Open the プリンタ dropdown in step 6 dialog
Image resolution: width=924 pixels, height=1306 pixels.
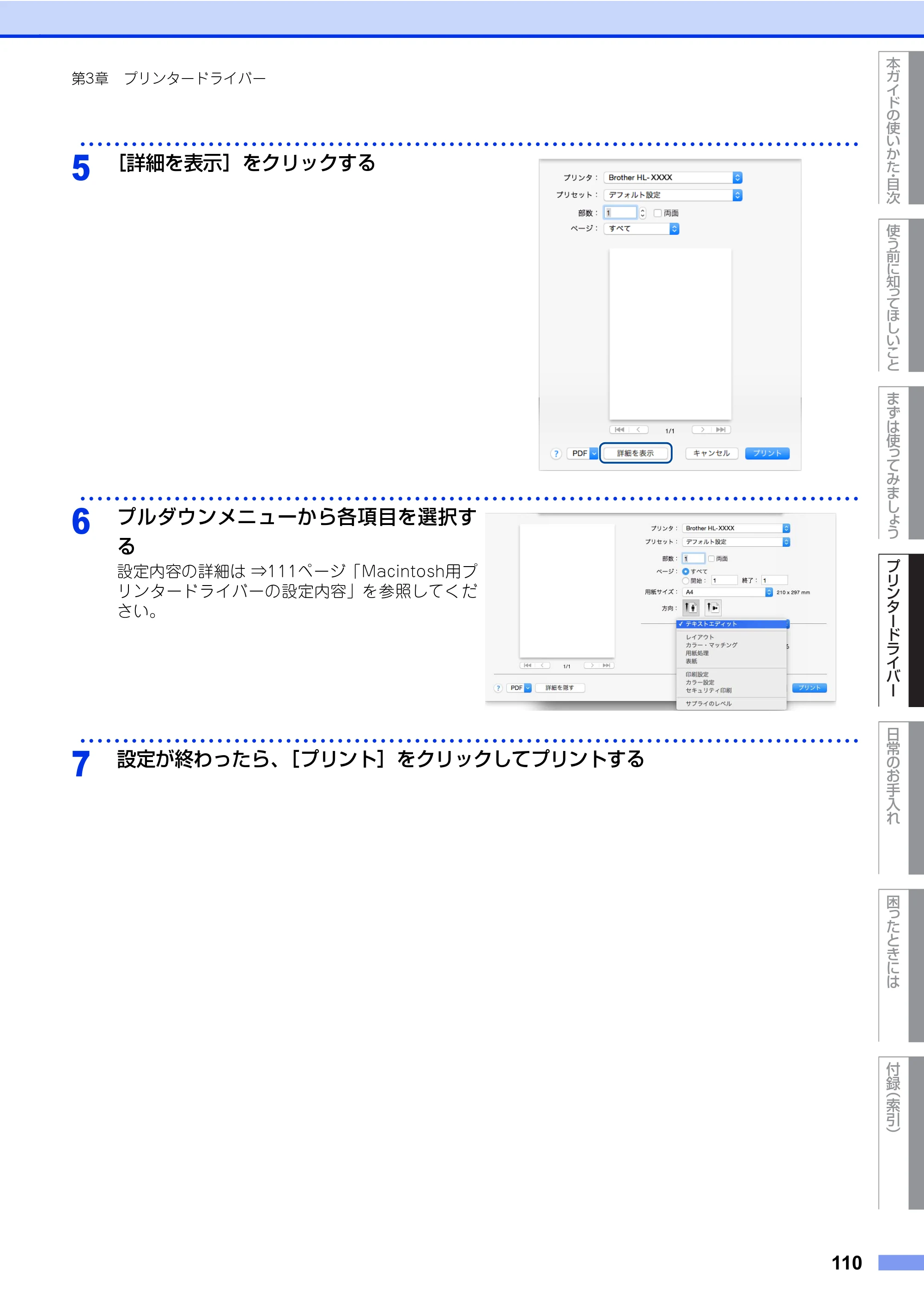pyautogui.click(x=736, y=529)
